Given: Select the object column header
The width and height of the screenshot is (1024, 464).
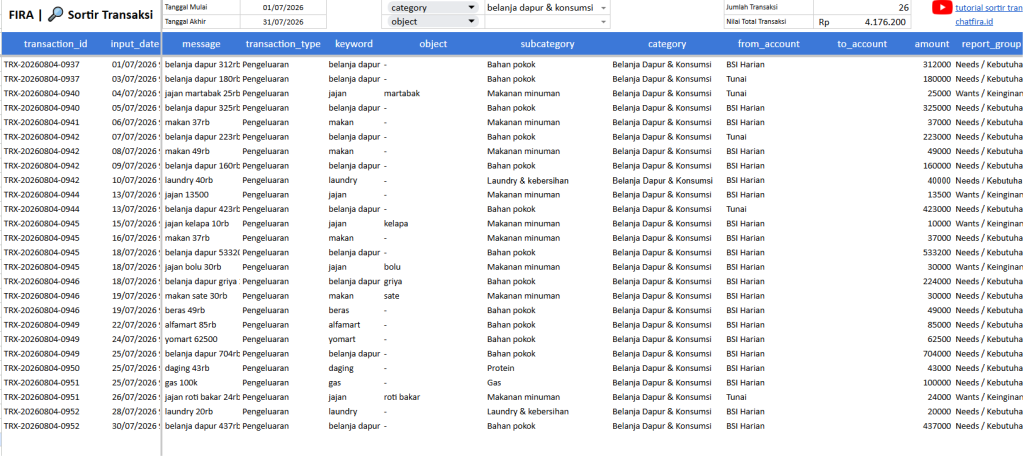Looking at the screenshot, I should tap(433, 44).
